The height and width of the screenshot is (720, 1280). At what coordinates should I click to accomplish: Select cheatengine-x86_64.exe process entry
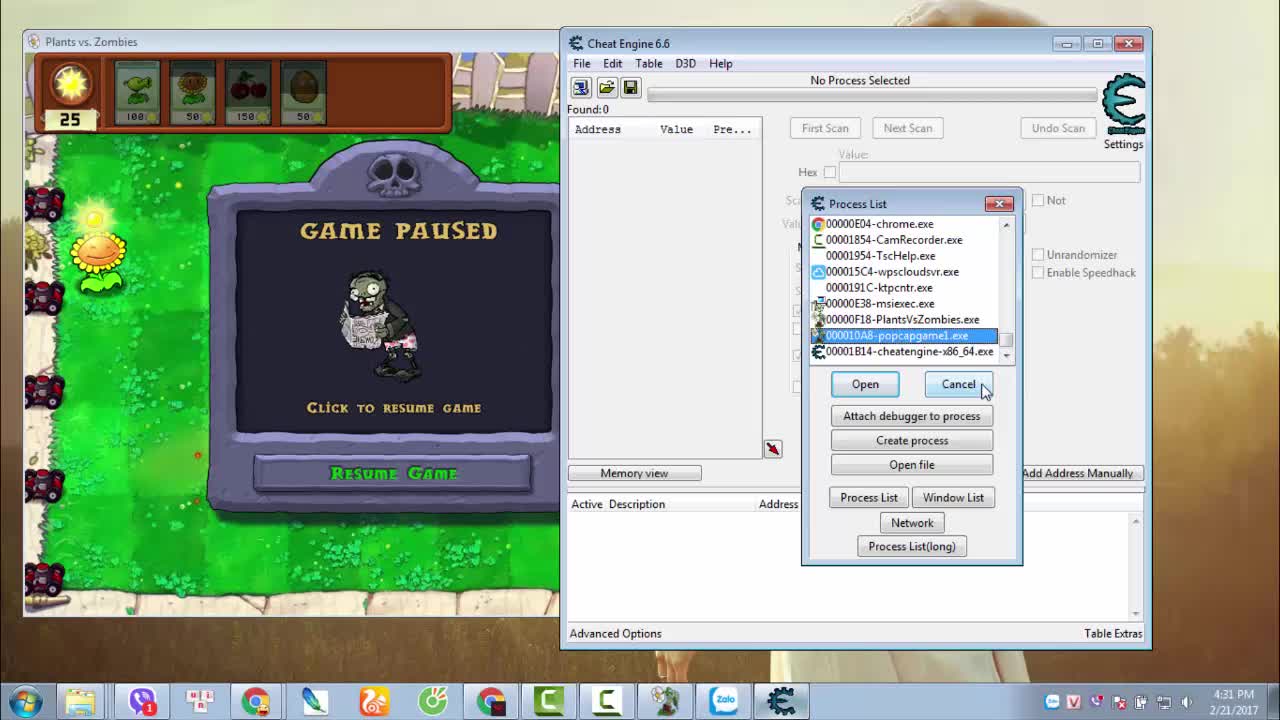click(x=904, y=352)
